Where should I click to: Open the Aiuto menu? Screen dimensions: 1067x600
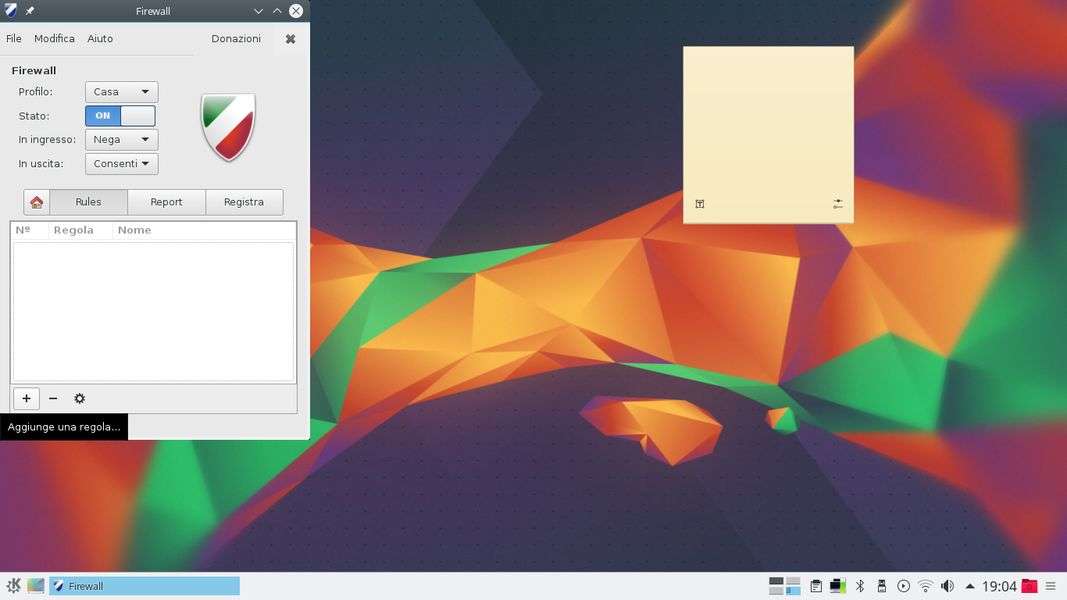click(100, 39)
